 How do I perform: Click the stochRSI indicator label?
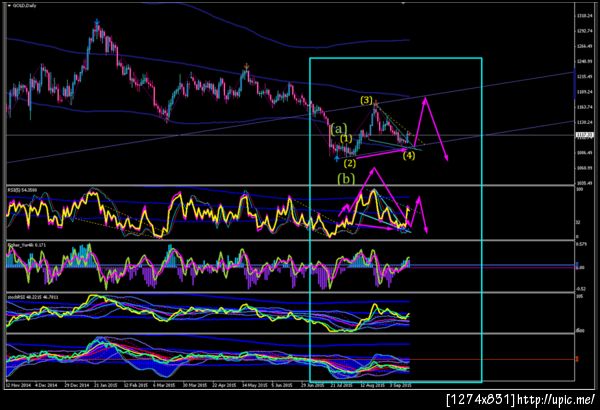[x=33, y=297]
